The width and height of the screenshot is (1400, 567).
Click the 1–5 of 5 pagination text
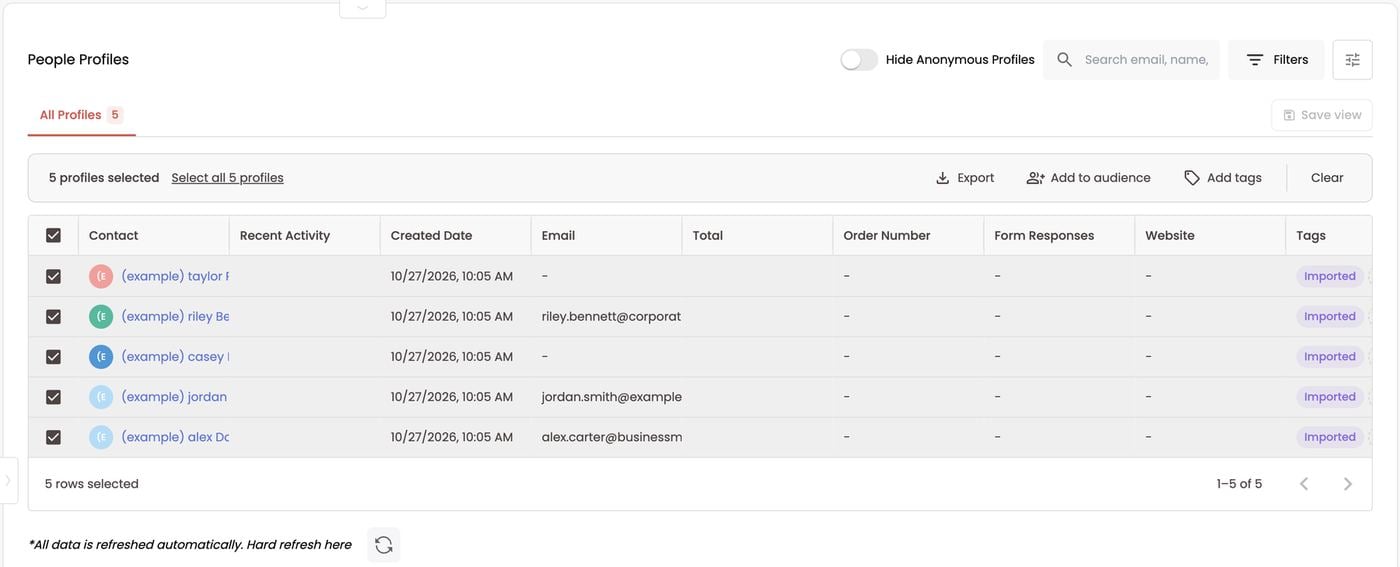pos(1239,484)
